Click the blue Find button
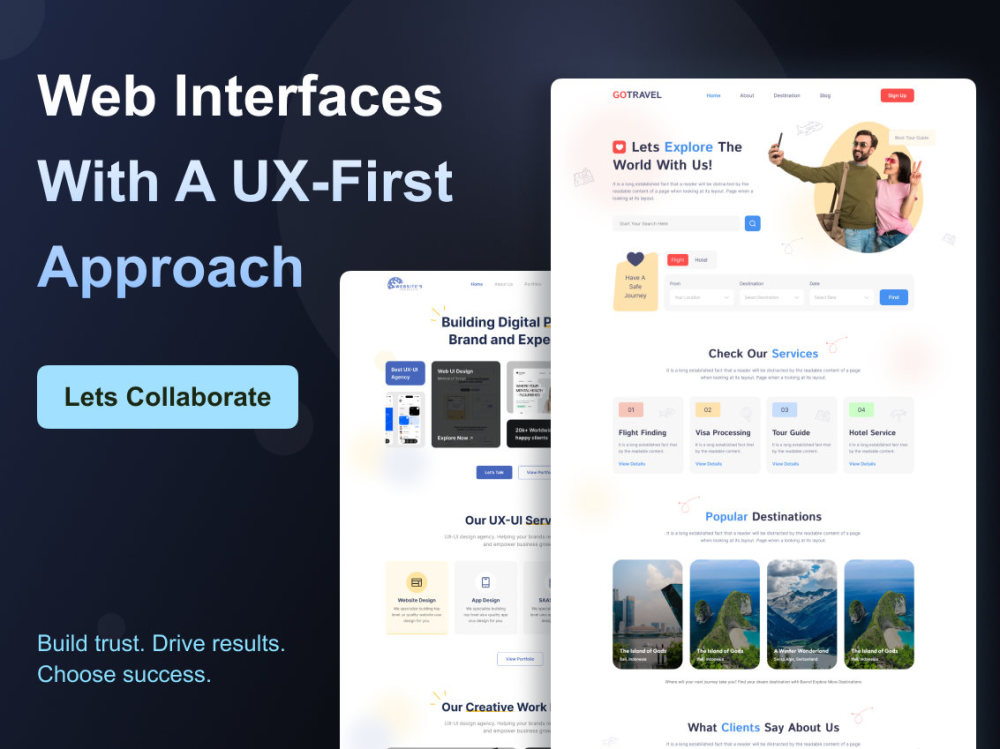Screen dimensions: 1000x749 [893, 297]
